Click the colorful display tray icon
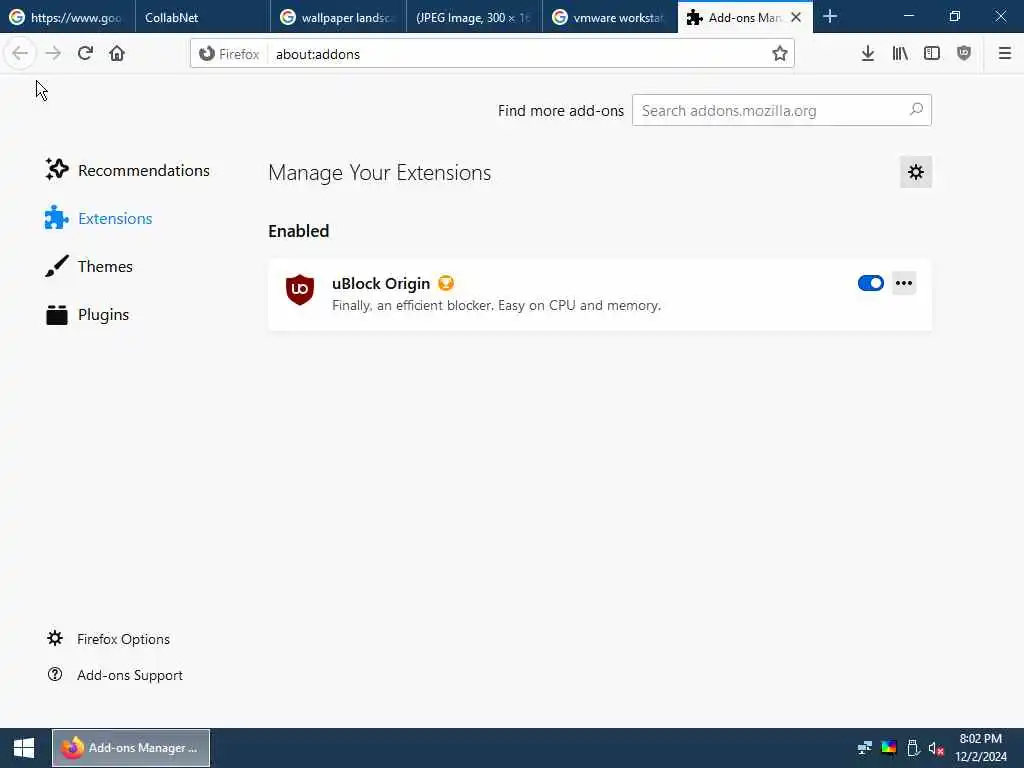Screen dimensions: 1024x768 889,748
